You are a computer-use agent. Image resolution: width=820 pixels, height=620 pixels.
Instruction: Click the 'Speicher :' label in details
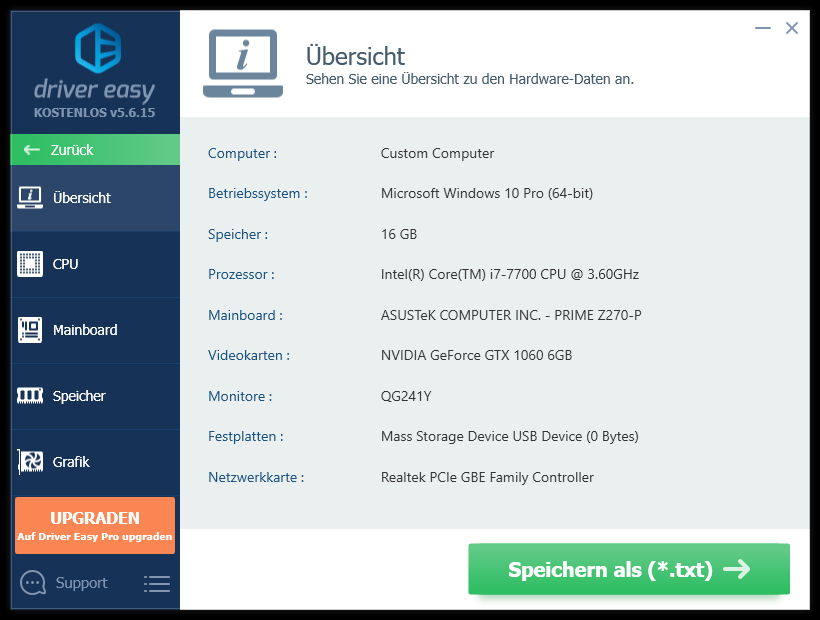click(238, 234)
